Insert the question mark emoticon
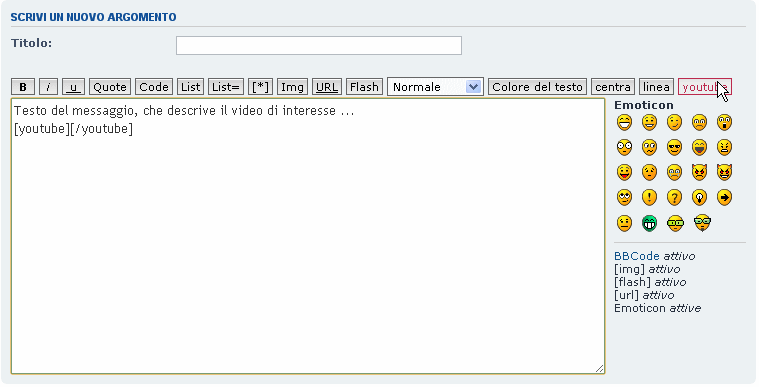759x387 pixels. point(674,198)
